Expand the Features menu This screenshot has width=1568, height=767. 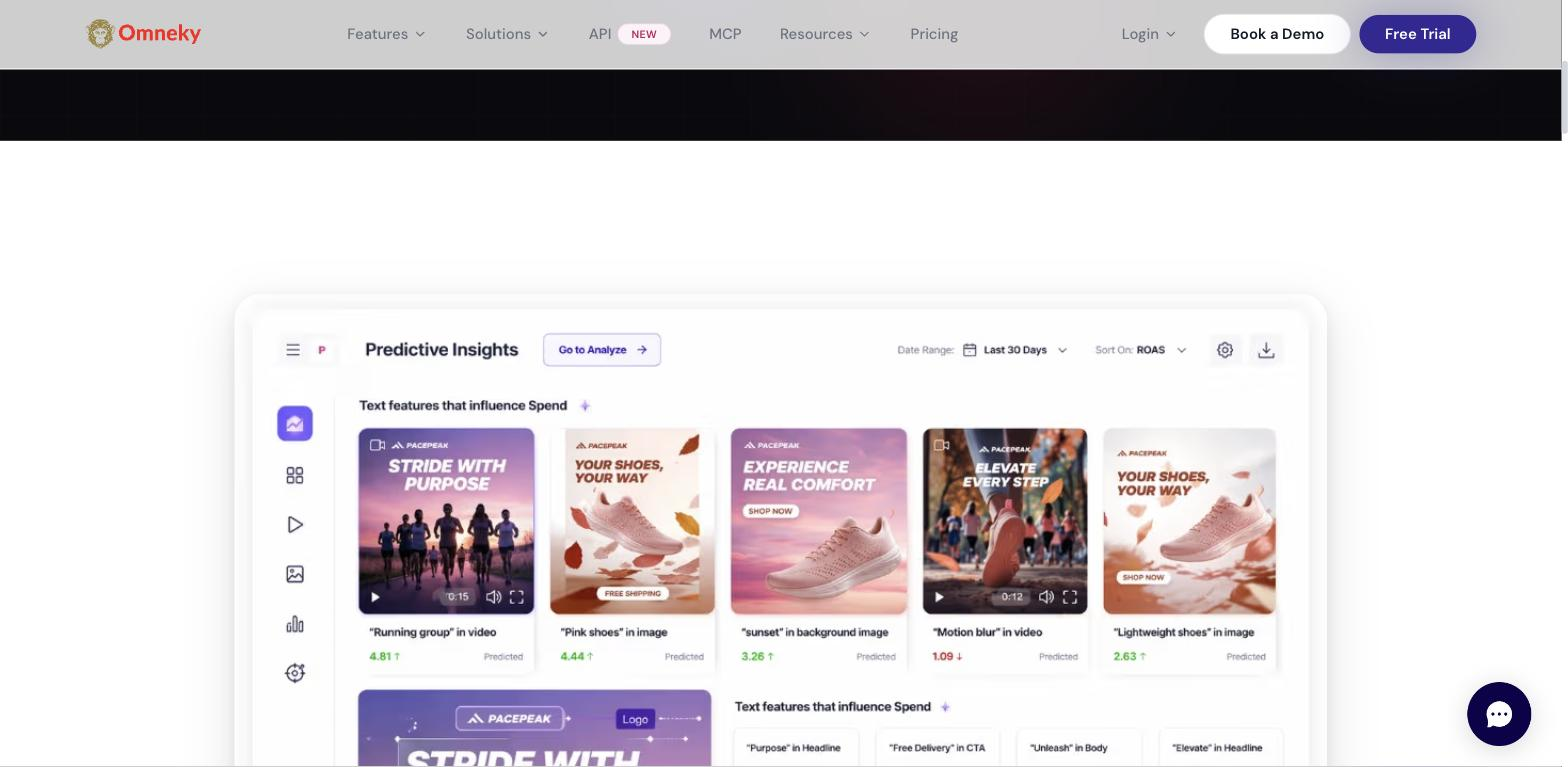[386, 34]
